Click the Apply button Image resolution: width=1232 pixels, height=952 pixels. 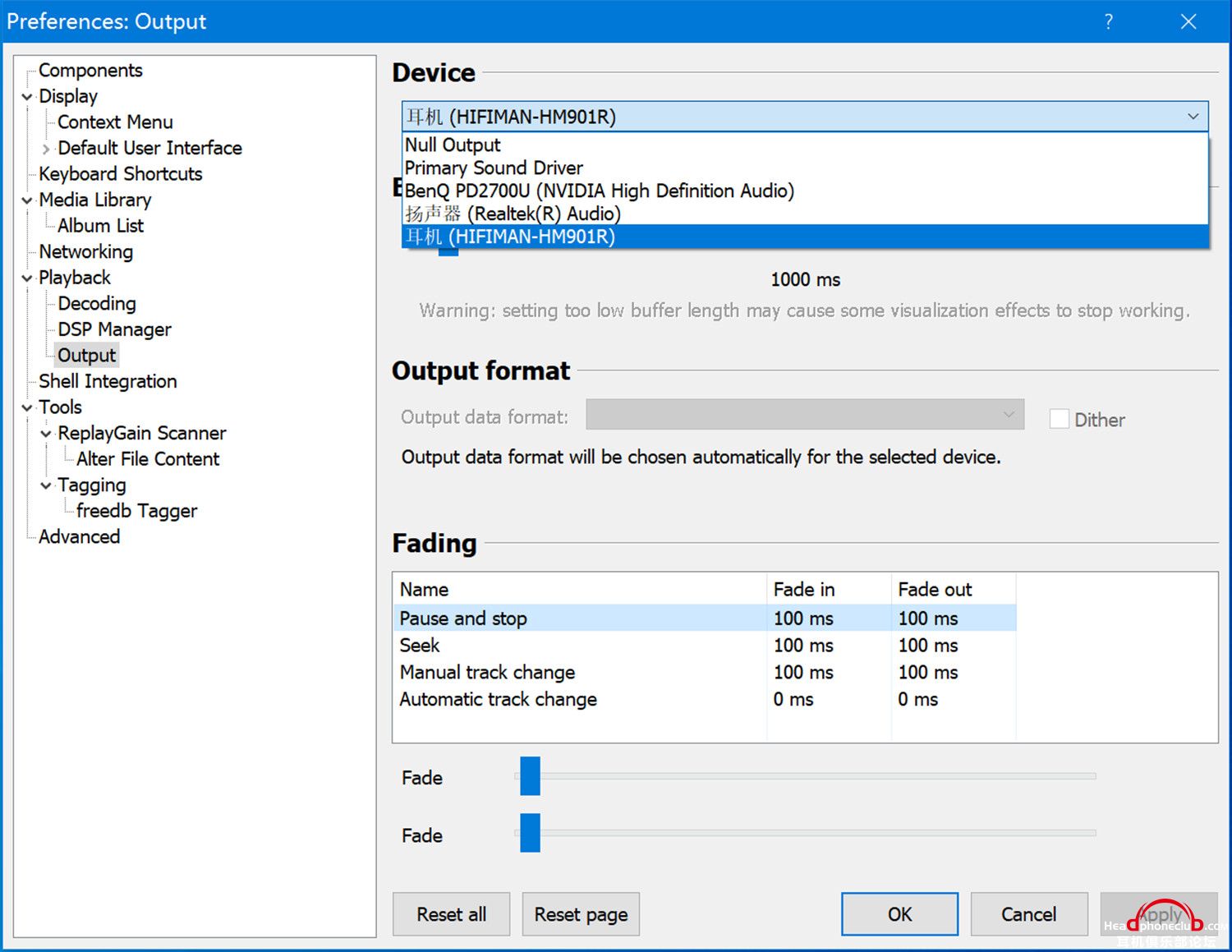point(1159,914)
